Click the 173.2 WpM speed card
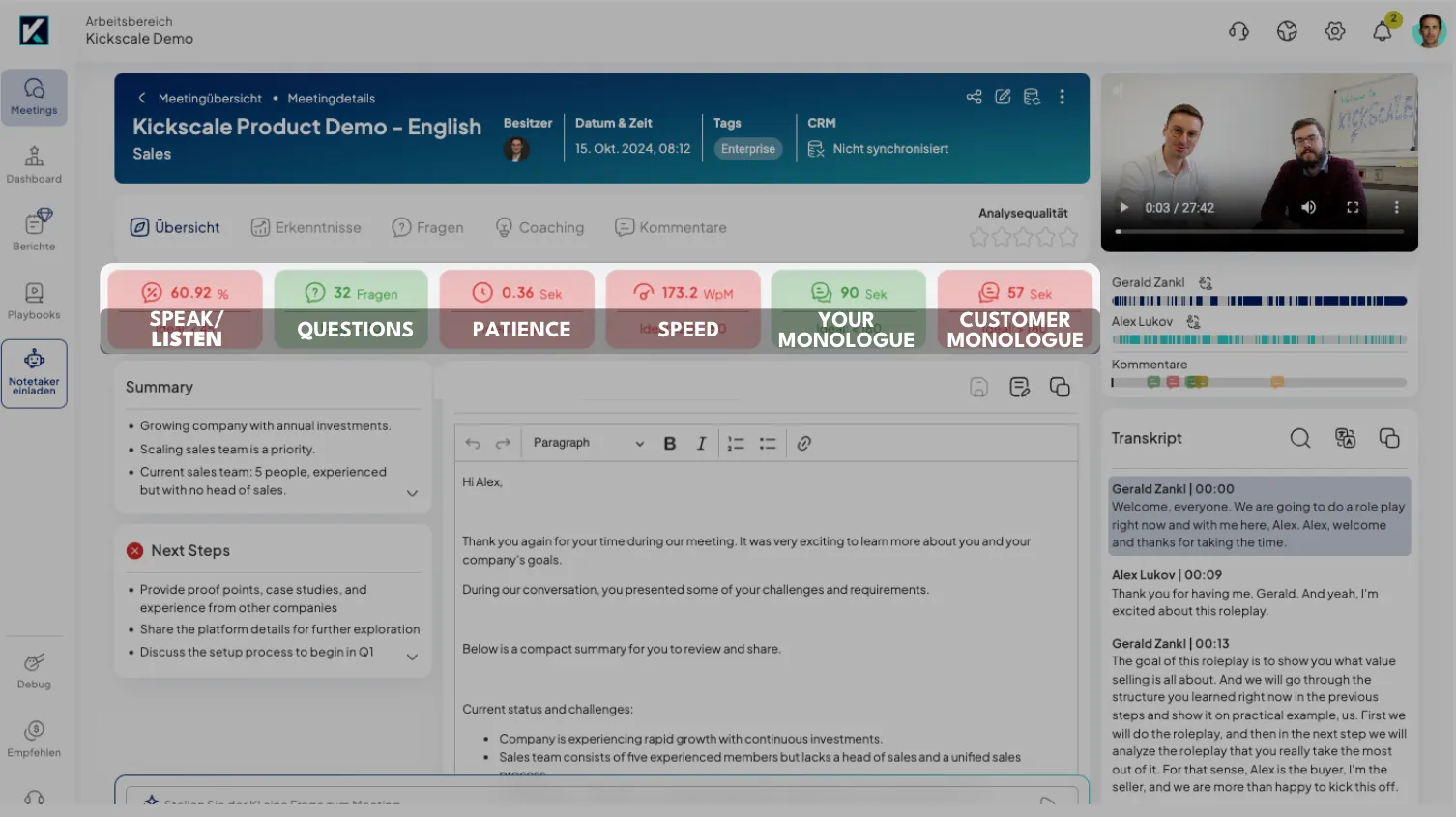The width and height of the screenshot is (1456, 817). (x=684, y=309)
